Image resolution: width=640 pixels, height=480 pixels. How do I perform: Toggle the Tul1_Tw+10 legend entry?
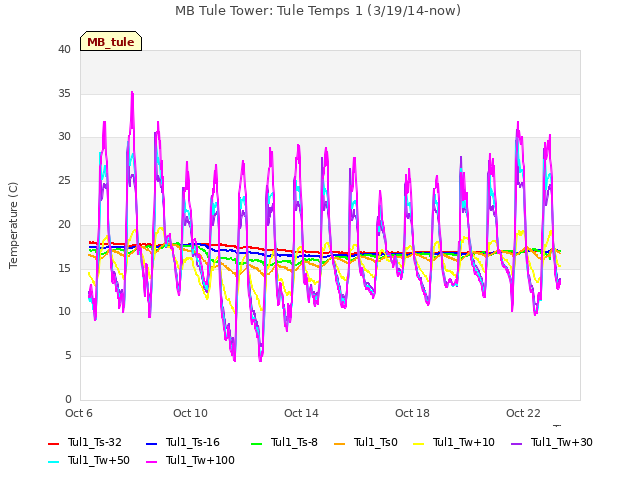click(454, 442)
